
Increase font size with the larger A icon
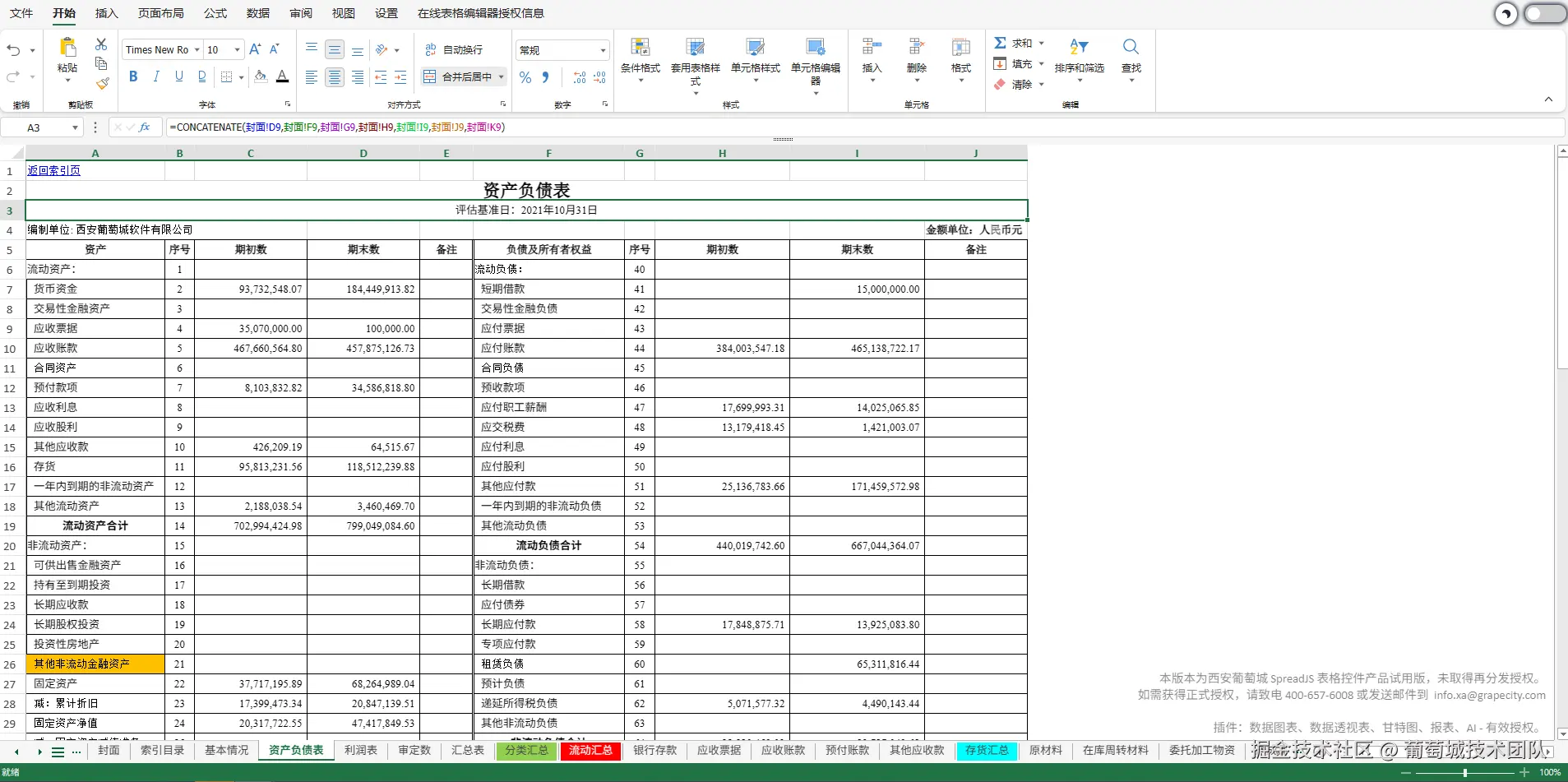255,49
